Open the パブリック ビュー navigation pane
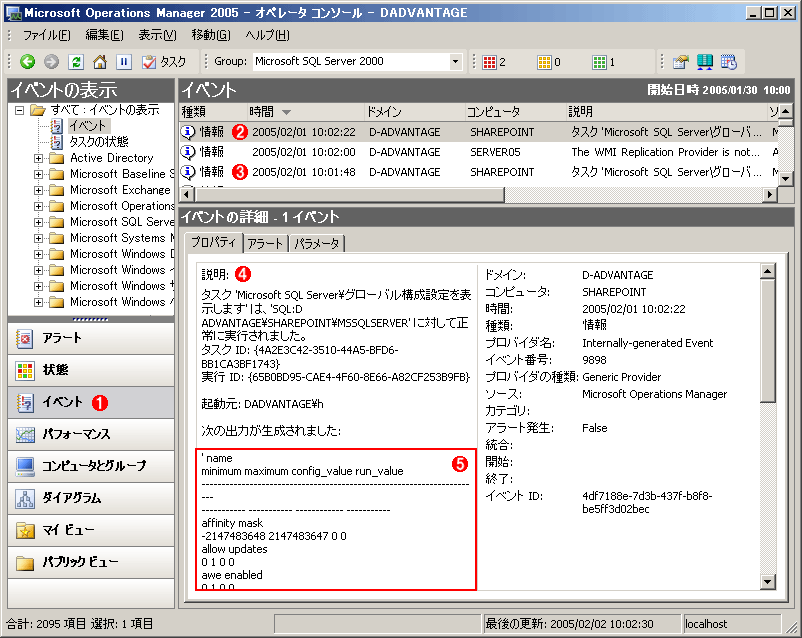This screenshot has height=638, width=802. click(91, 562)
